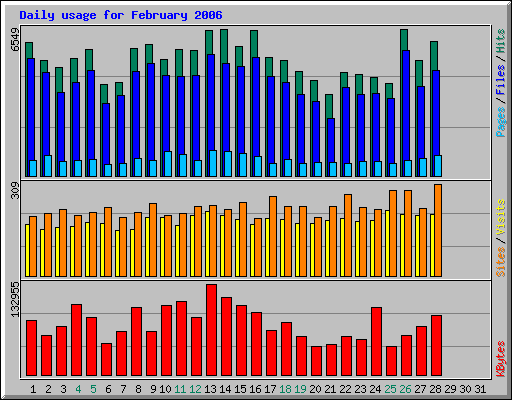Screen dimensions: 512x400
Task: Click the cyan 'Pages' legend label
Action: pyautogui.click(x=501, y=122)
